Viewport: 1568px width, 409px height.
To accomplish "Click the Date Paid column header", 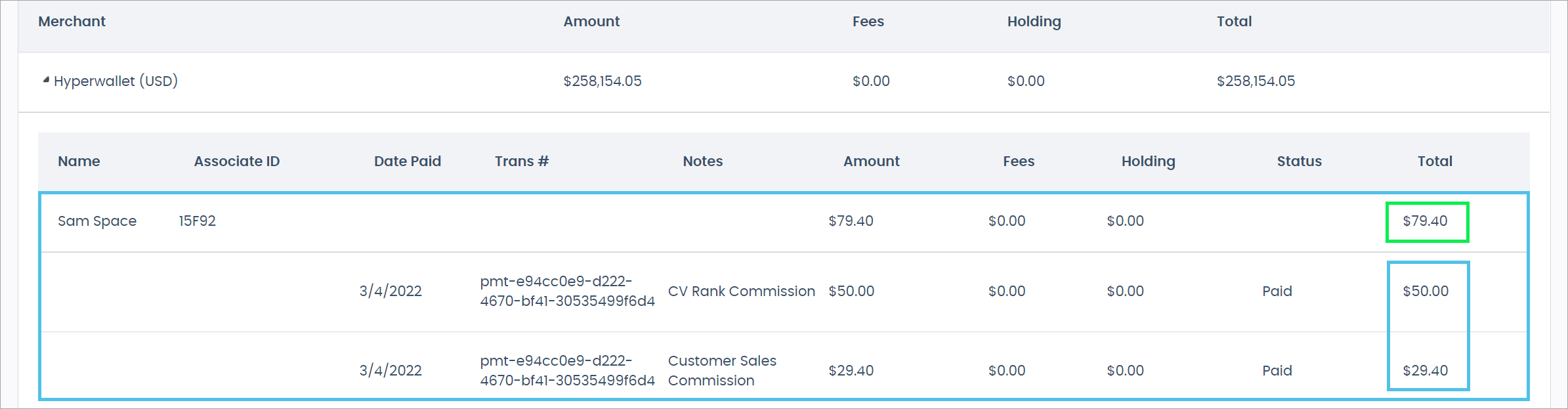I will pyautogui.click(x=407, y=161).
